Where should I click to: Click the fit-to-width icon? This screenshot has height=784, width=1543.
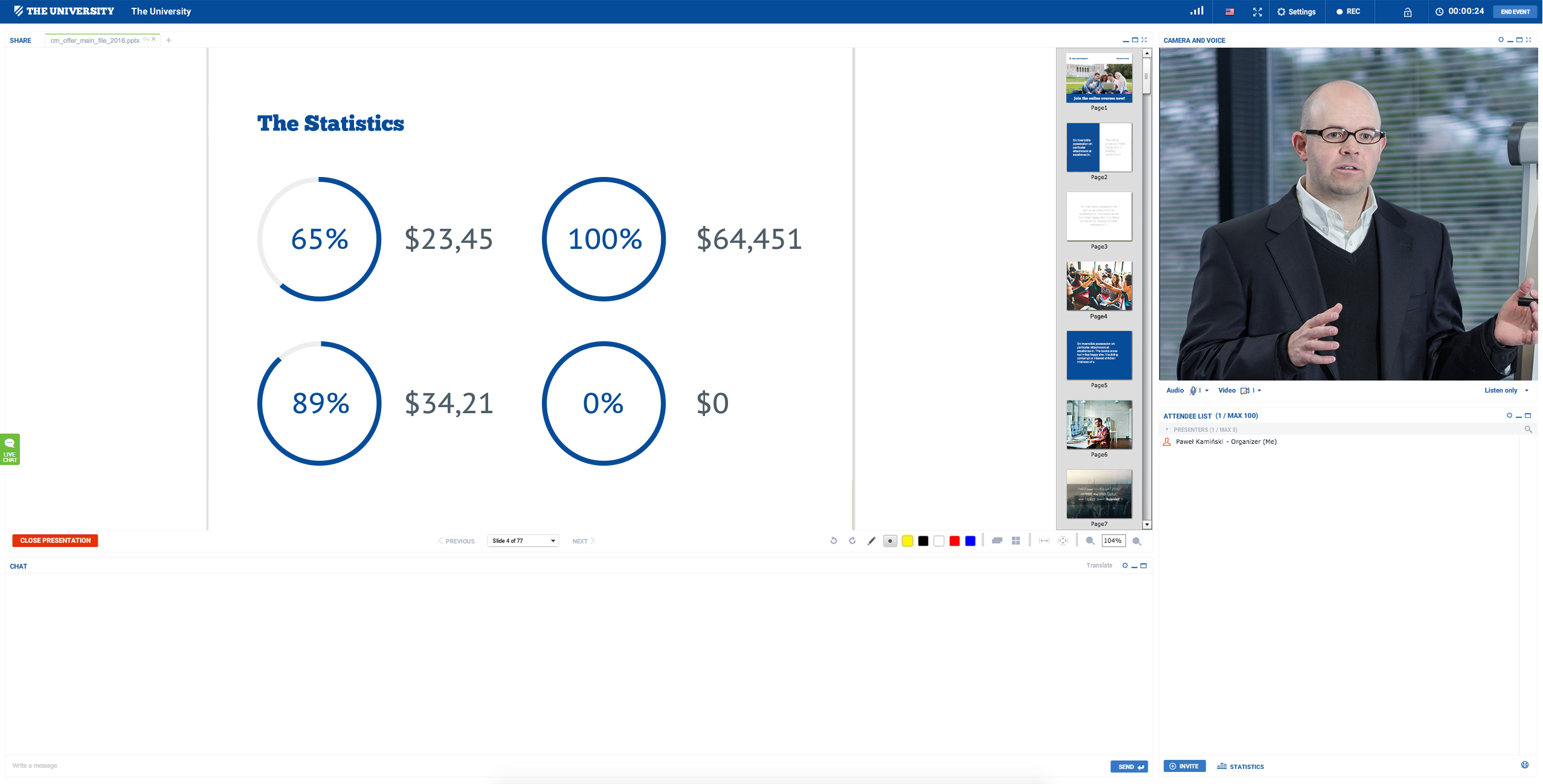coord(1044,541)
